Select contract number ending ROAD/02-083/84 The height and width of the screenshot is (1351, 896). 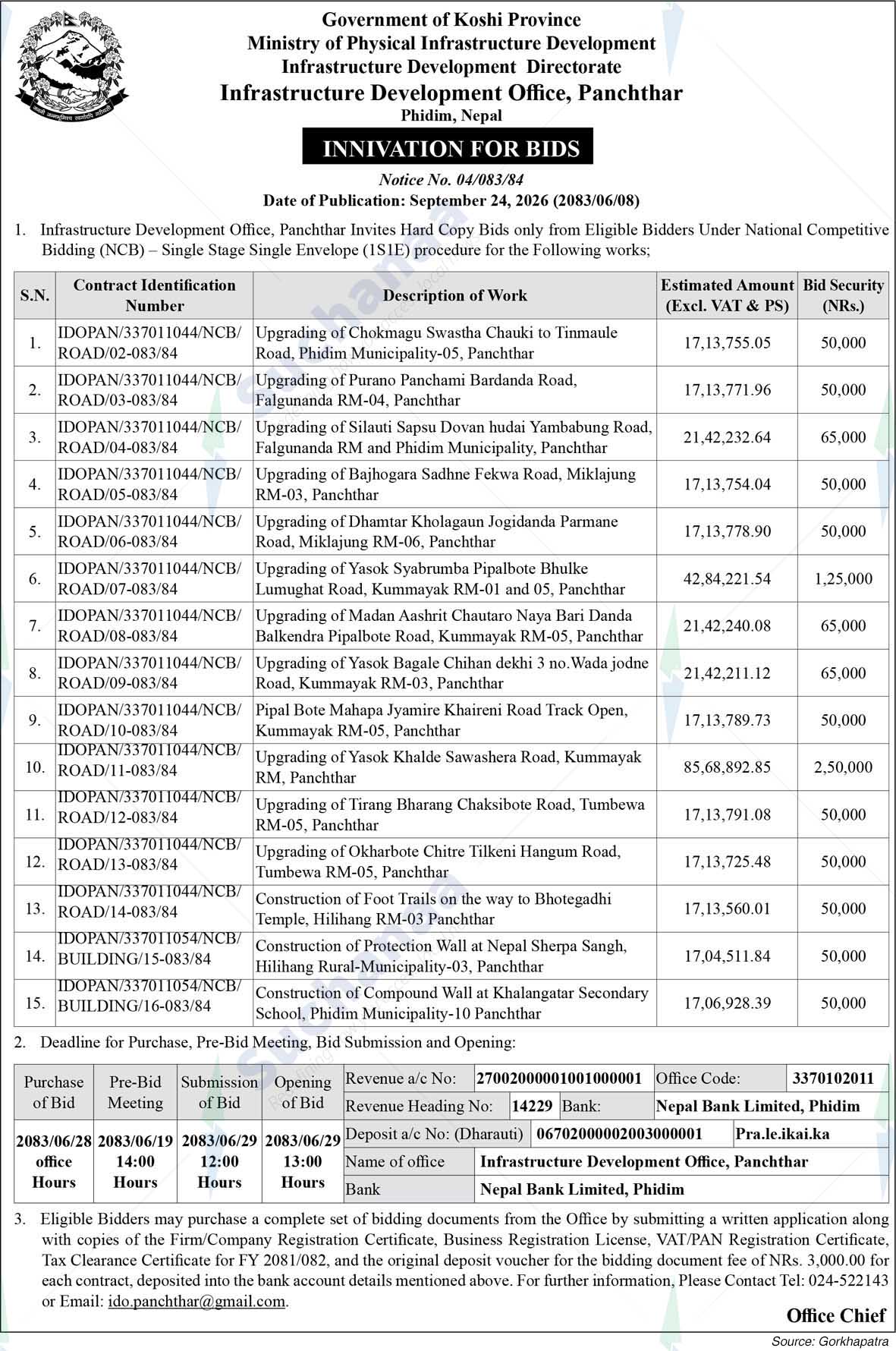click(x=149, y=343)
